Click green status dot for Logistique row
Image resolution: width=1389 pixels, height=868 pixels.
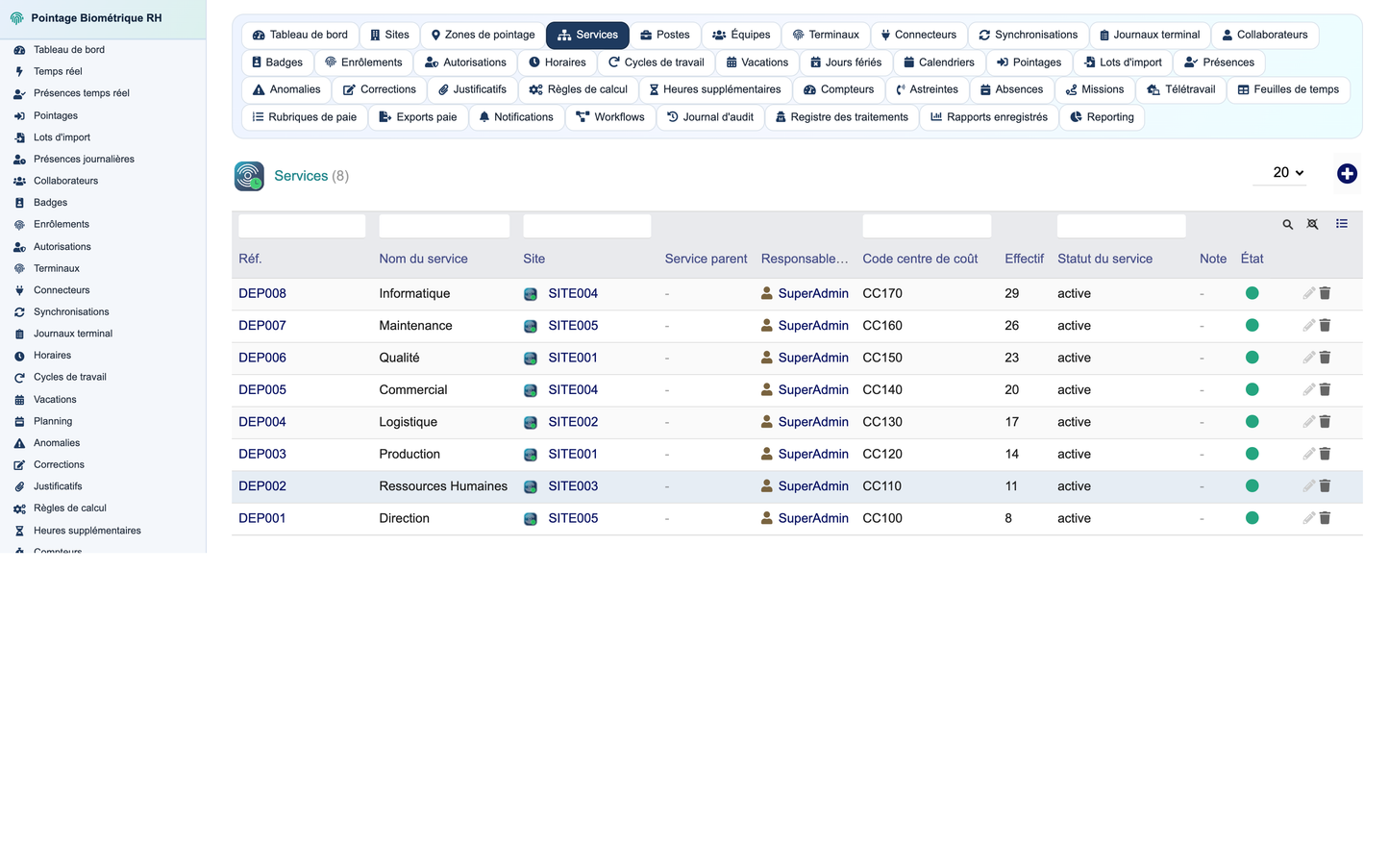[x=1252, y=422]
